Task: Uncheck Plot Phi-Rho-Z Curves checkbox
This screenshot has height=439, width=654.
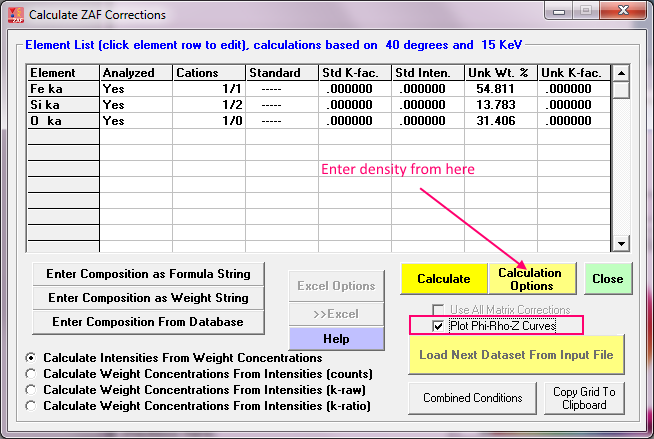Action: coord(438,326)
